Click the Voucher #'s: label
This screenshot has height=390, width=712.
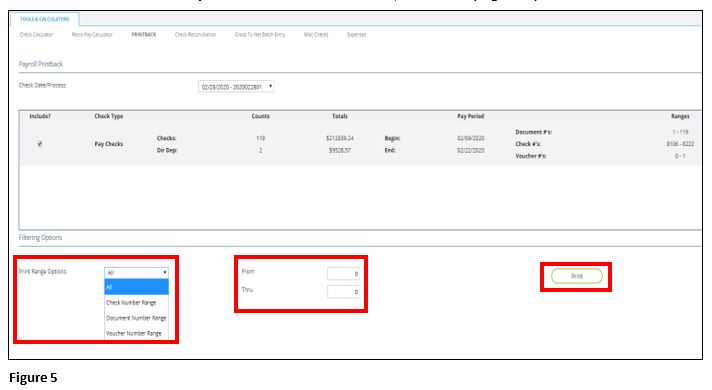pos(531,156)
